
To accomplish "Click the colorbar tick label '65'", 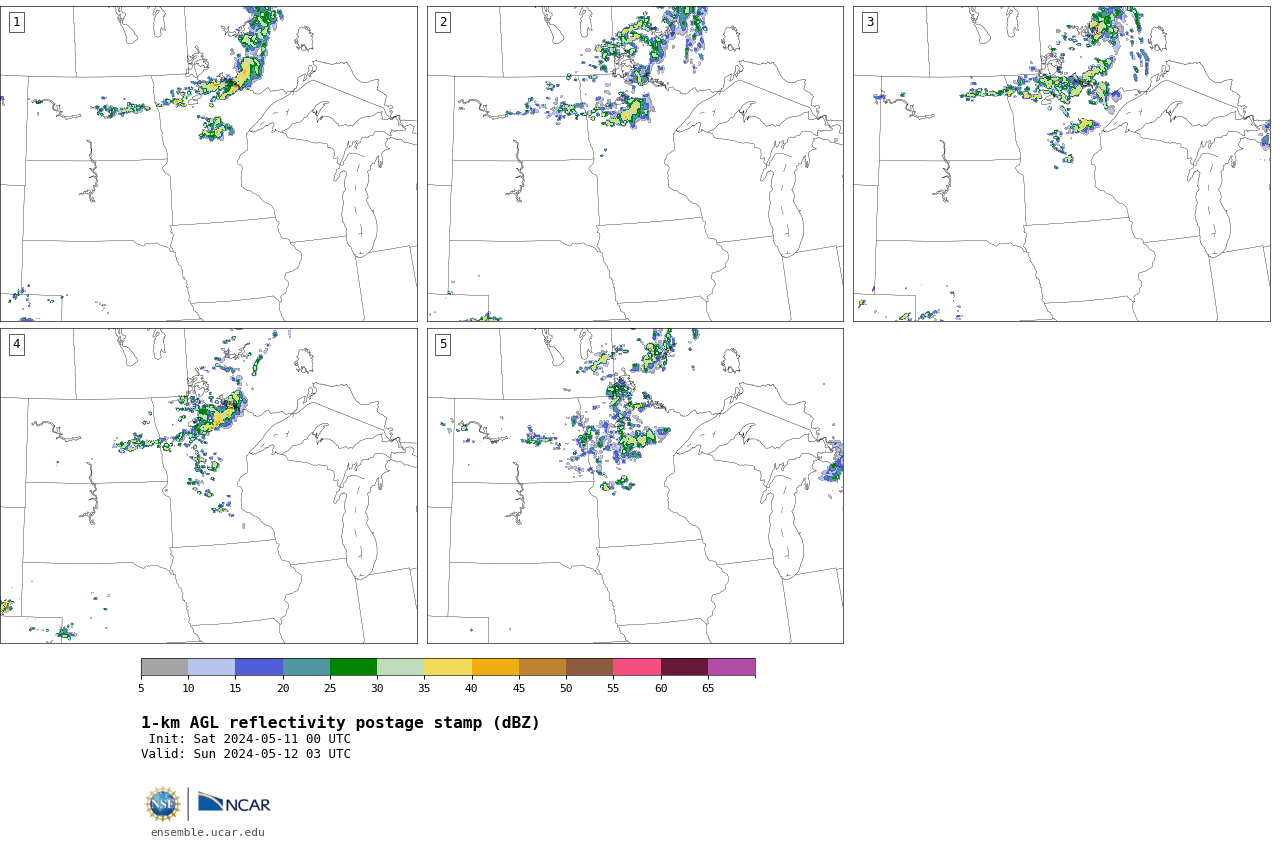I will 708,688.
